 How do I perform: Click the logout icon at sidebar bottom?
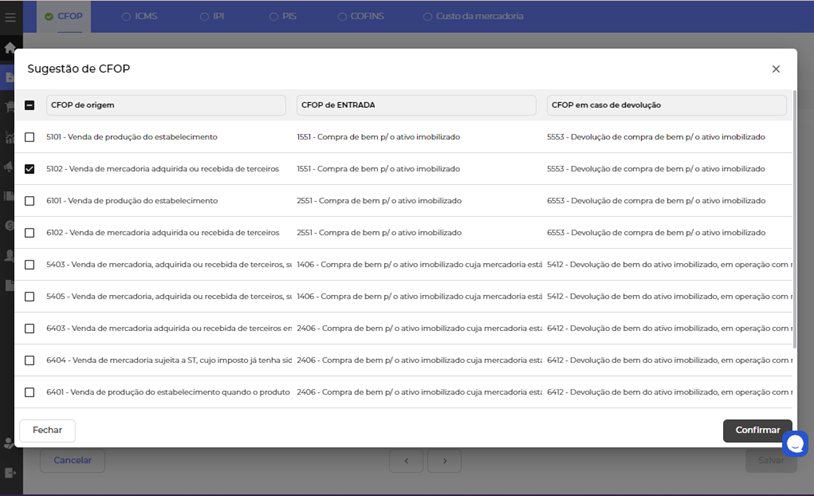[10, 472]
